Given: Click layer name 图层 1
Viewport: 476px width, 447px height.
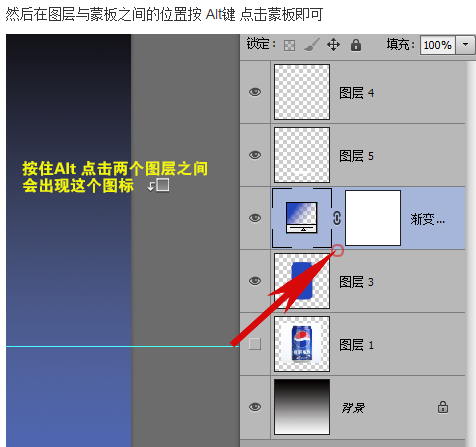Looking at the screenshot, I should coord(356,345).
